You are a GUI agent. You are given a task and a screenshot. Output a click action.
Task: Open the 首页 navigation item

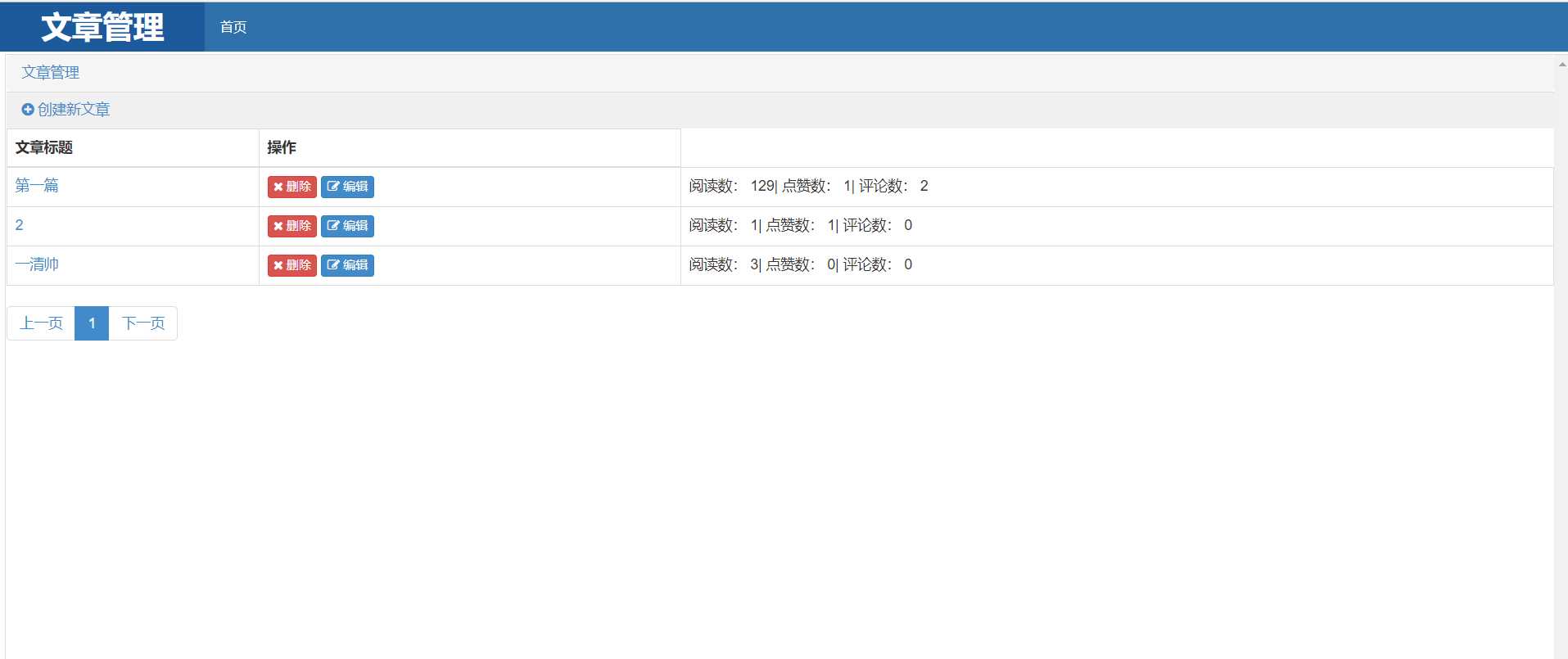click(x=233, y=27)
